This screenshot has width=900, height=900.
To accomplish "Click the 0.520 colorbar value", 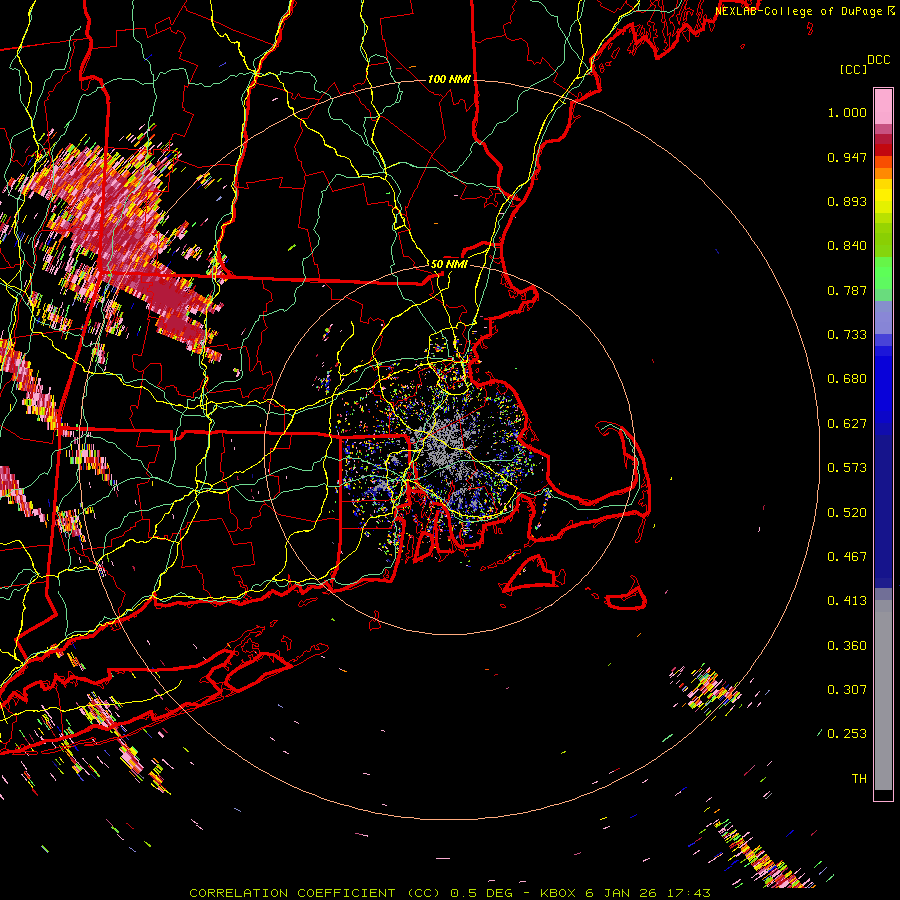I will click(x=847, y=513).
